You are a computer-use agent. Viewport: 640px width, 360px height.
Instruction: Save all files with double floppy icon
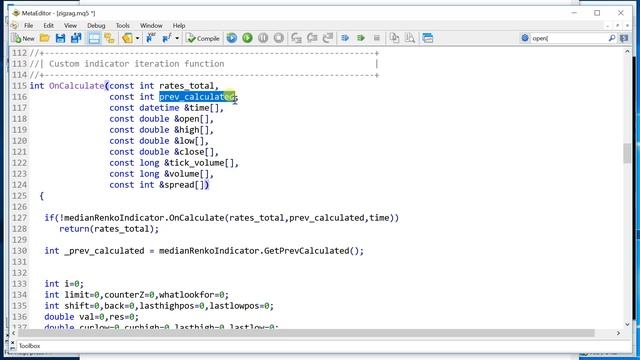coord(76,38)
